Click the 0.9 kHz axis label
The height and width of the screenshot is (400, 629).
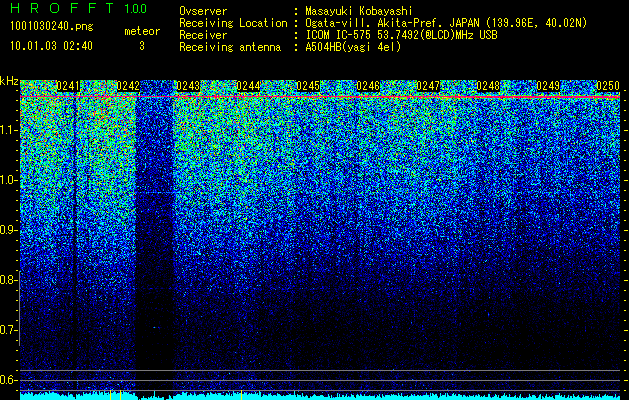[x=9, y=230]
